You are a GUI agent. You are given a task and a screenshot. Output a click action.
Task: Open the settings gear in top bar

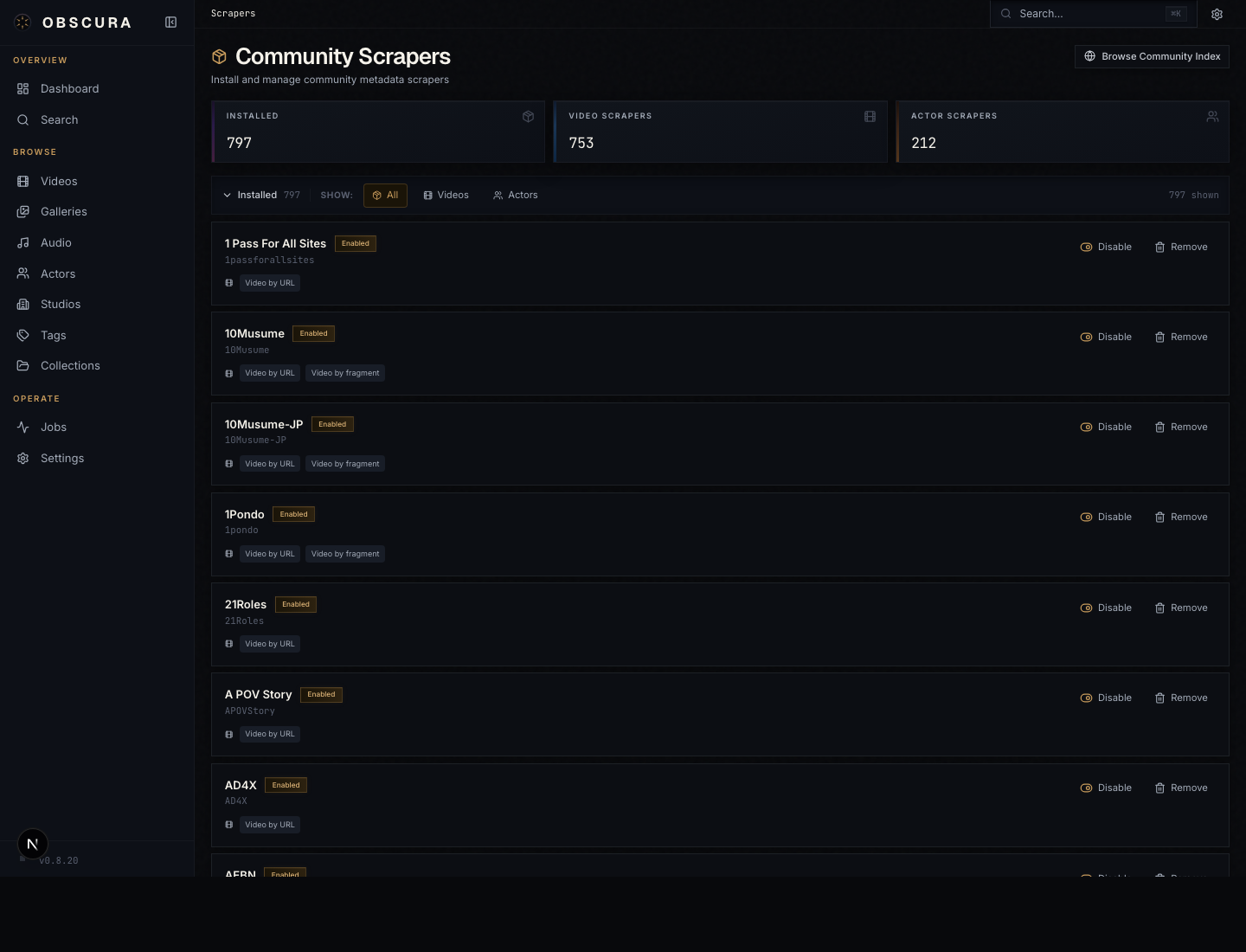pos(1217,14)
